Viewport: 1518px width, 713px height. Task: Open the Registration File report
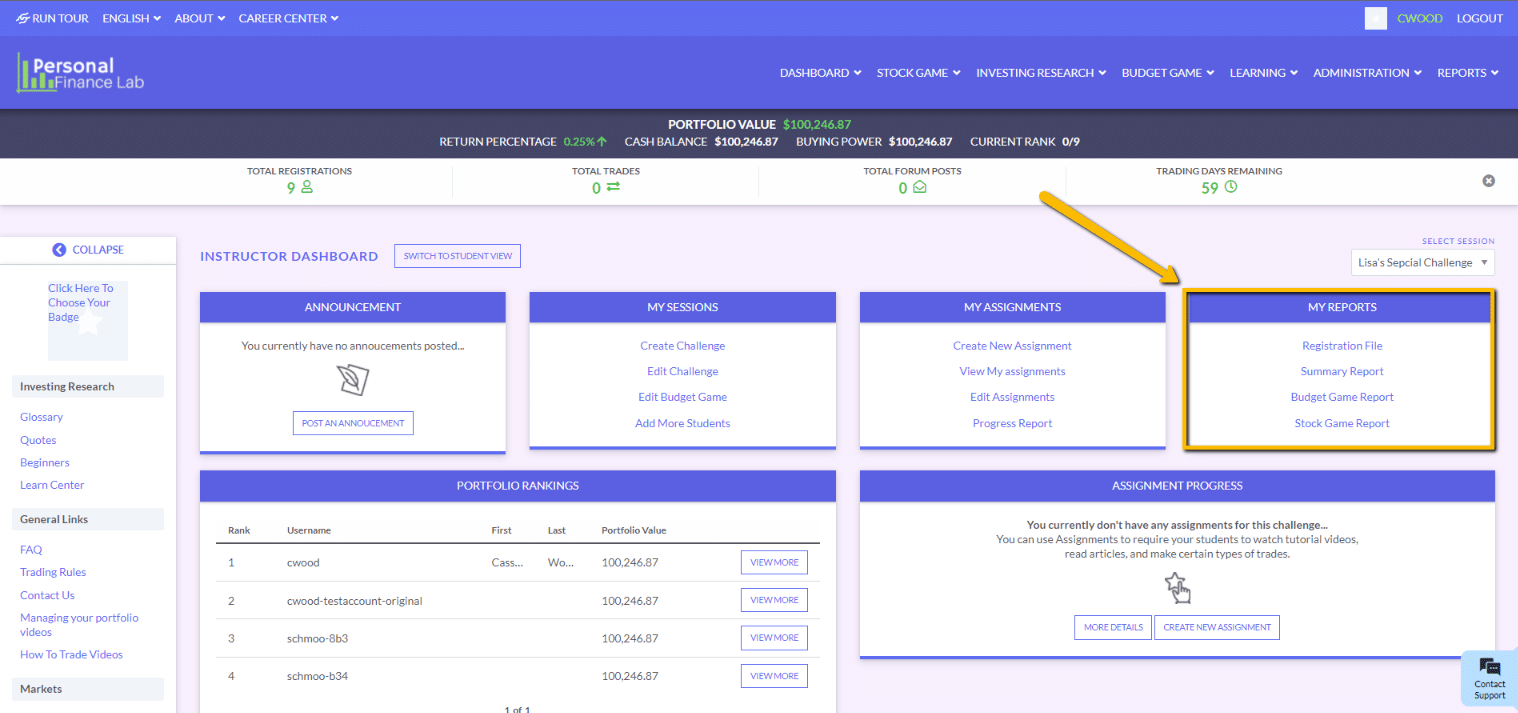pos(1342,346)
